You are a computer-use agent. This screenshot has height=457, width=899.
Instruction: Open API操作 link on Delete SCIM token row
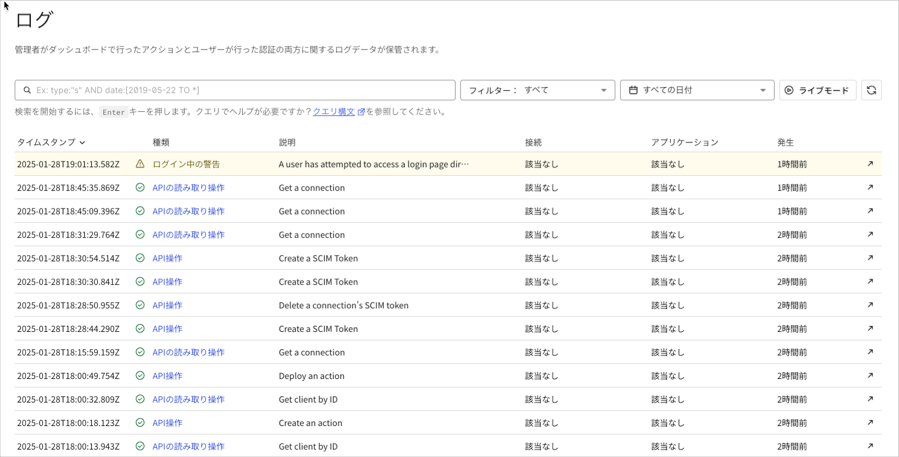[x=167, y=305]
